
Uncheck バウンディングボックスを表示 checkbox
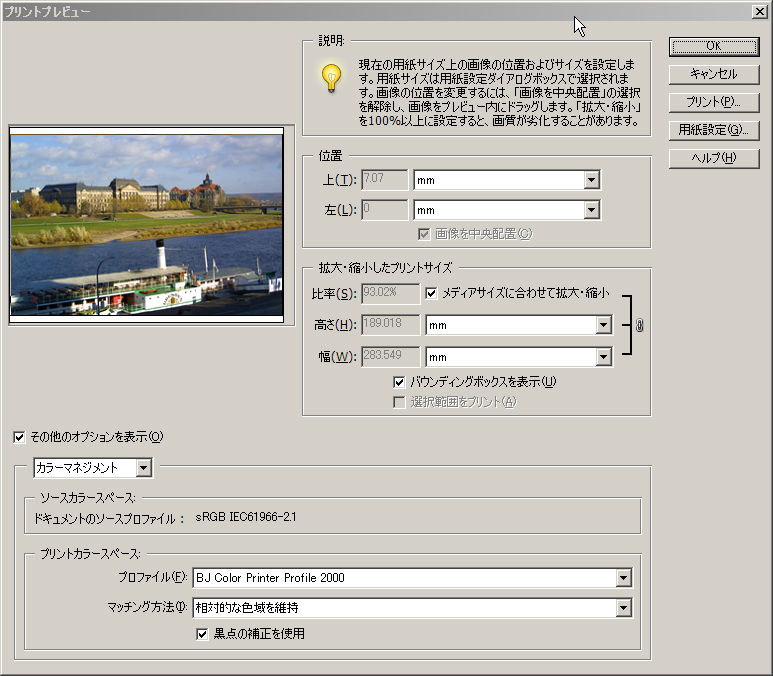(x=399, y=381)
